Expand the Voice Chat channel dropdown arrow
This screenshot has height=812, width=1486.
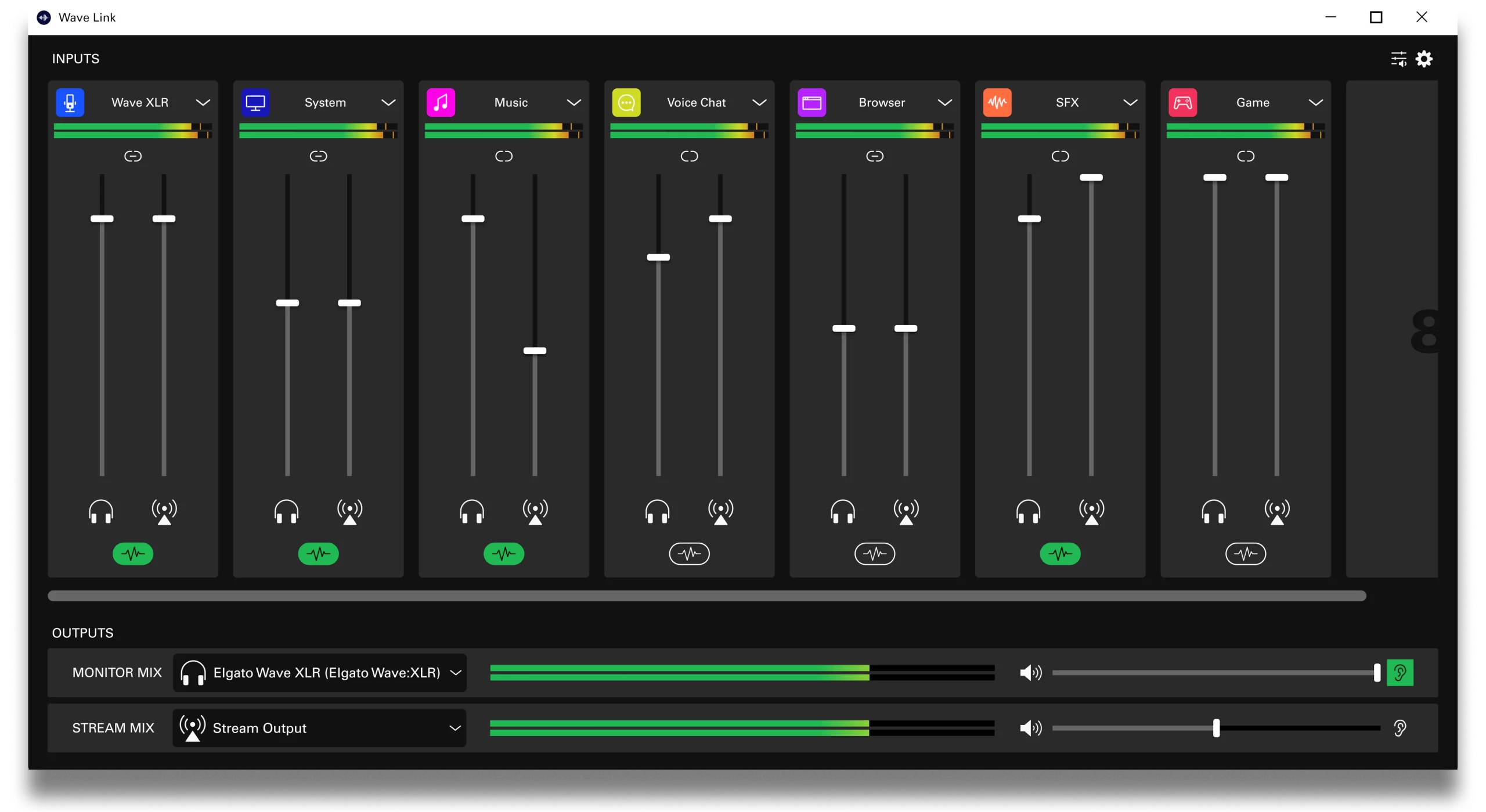(x=759, y=103)
